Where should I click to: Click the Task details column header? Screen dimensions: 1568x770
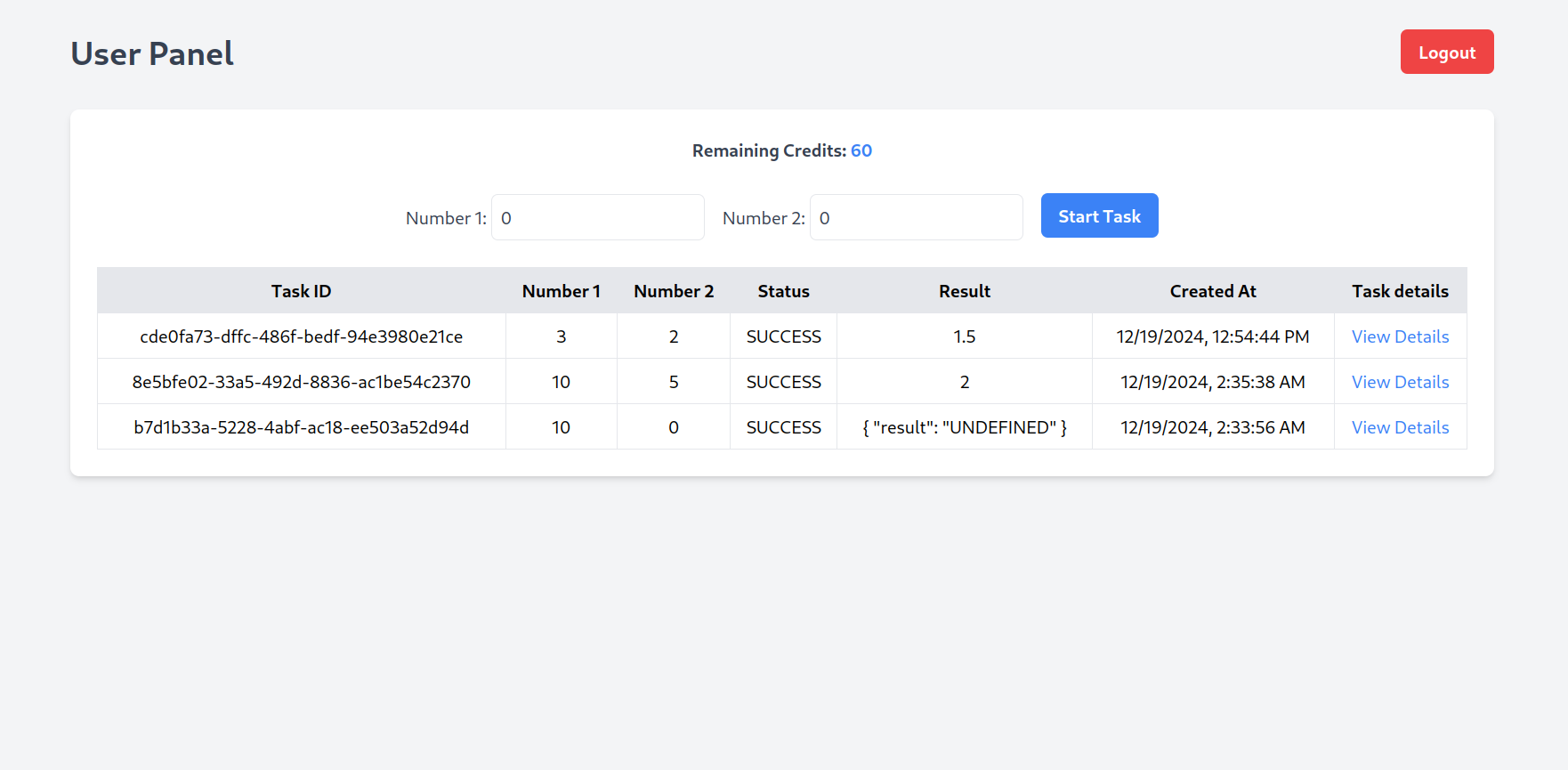tap(1400, 291)
